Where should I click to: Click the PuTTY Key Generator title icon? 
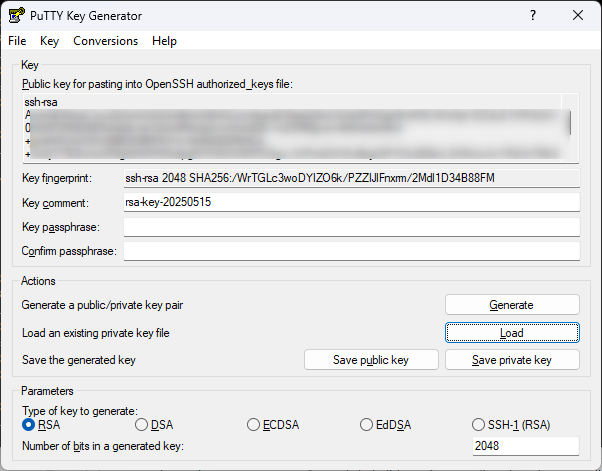point(17,16)
